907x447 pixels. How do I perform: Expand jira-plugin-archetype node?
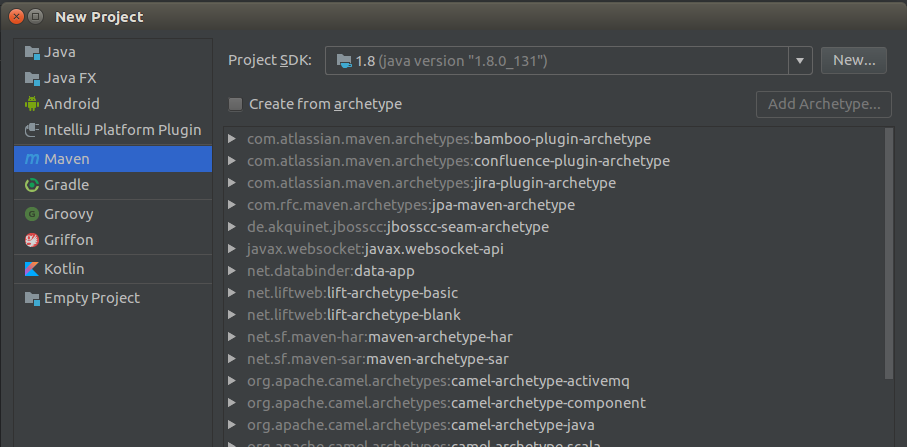click(x=232, y=183)
